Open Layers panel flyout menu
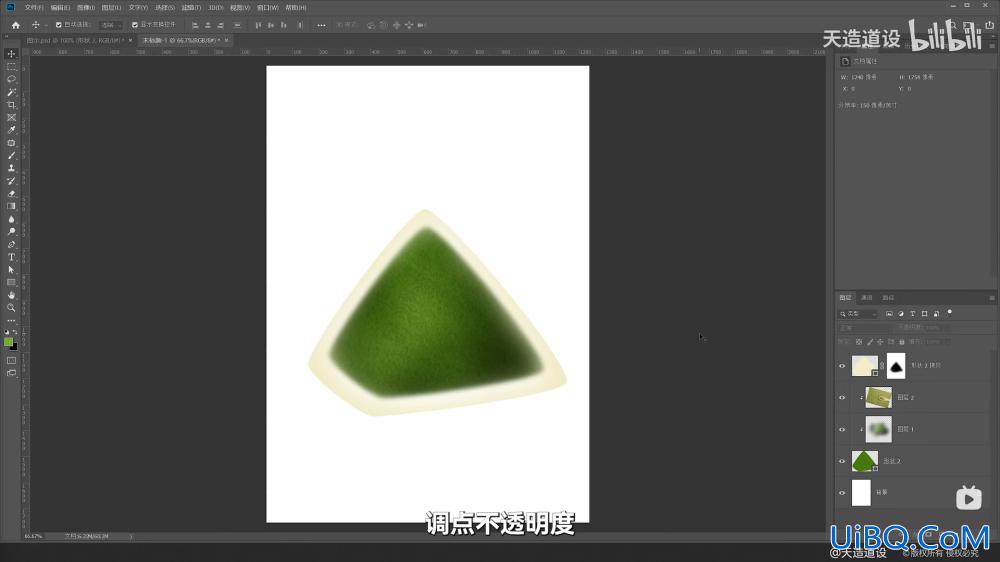Image resolution: width=1000 pixels, height=562 pixels. (x=992, y=298)
